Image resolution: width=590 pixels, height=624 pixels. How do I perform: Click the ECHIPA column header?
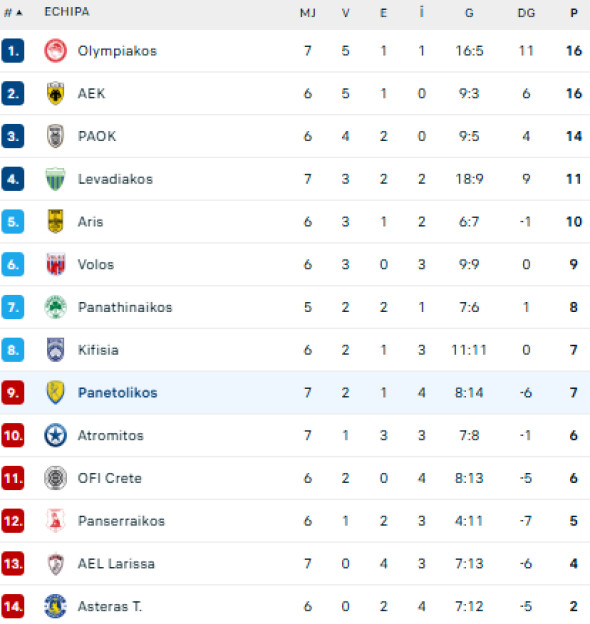pos(67,12)
